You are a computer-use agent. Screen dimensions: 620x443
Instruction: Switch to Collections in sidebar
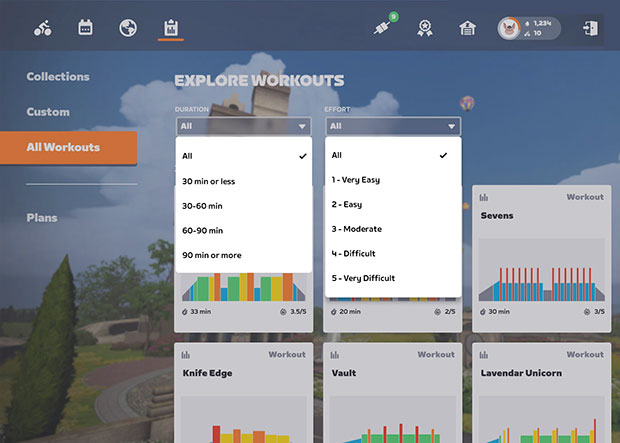point(58,77)
